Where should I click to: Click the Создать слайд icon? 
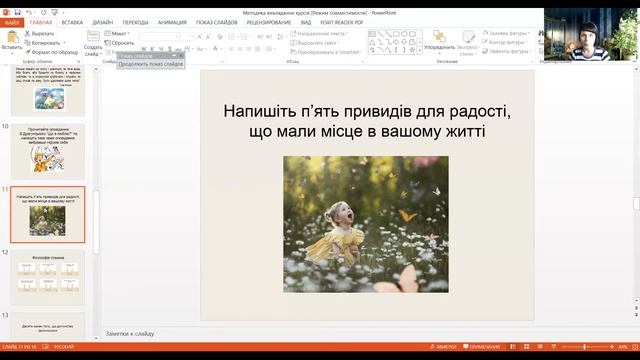[x=93, y=36]
